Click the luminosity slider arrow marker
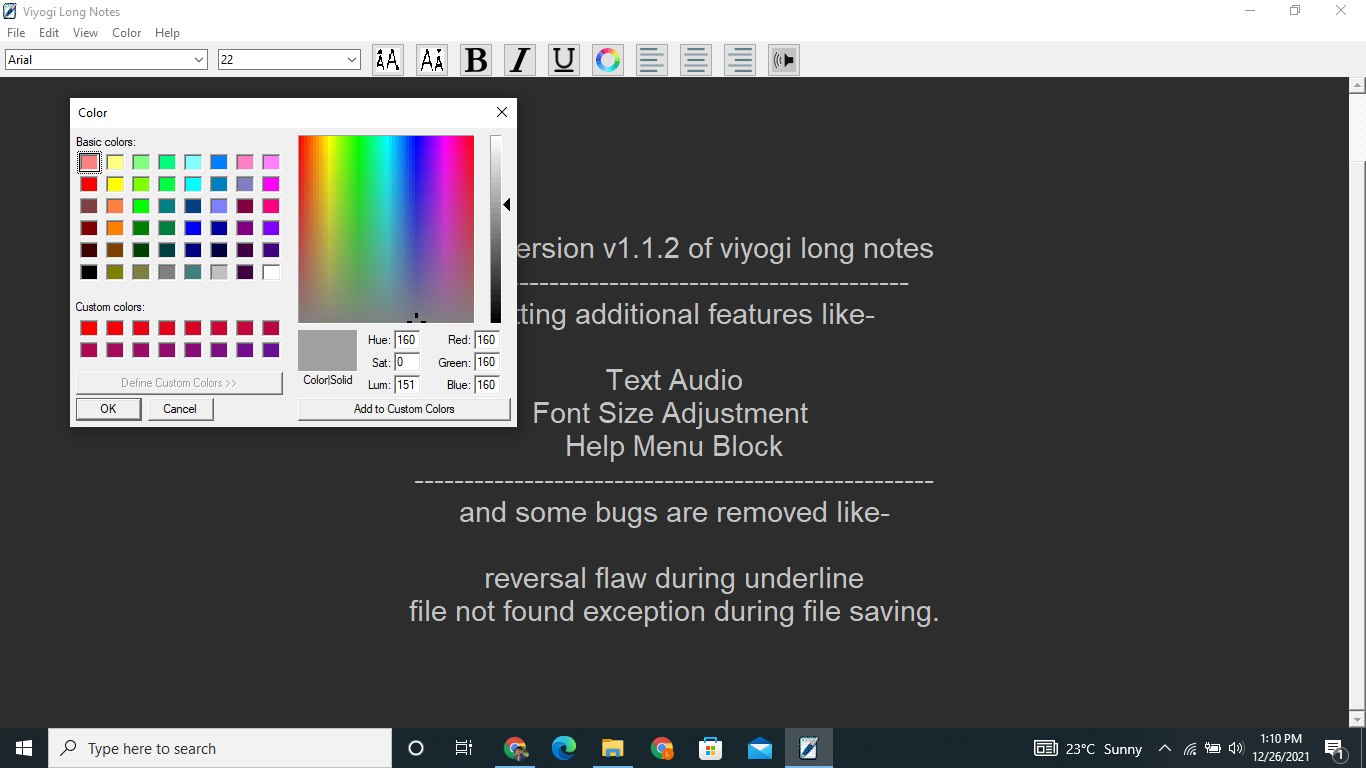The image size is (1366, 768). [x=507, y=205]
